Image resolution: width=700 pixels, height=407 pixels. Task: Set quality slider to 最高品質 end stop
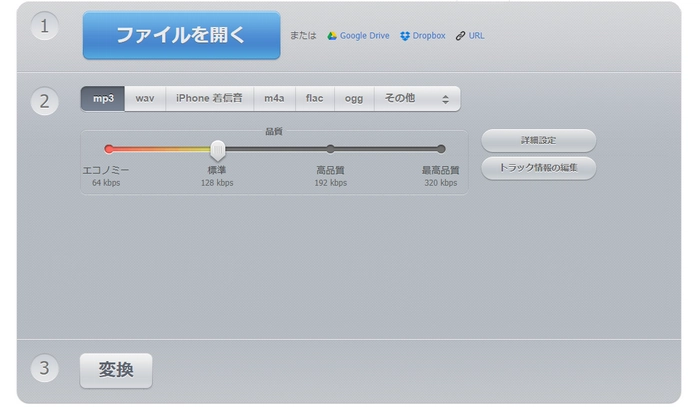tap(441, 149)
